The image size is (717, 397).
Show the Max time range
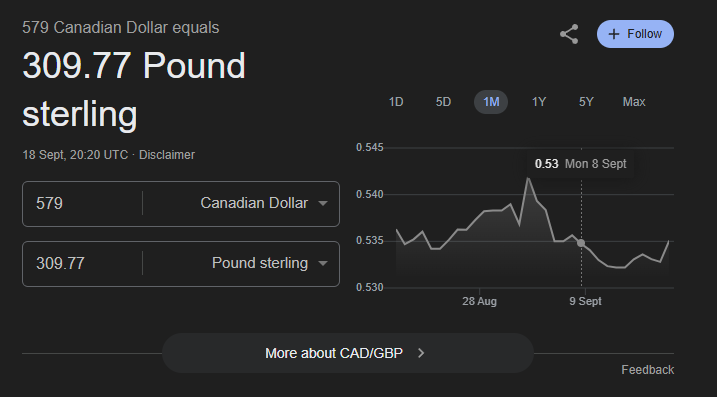click(634, 102)
